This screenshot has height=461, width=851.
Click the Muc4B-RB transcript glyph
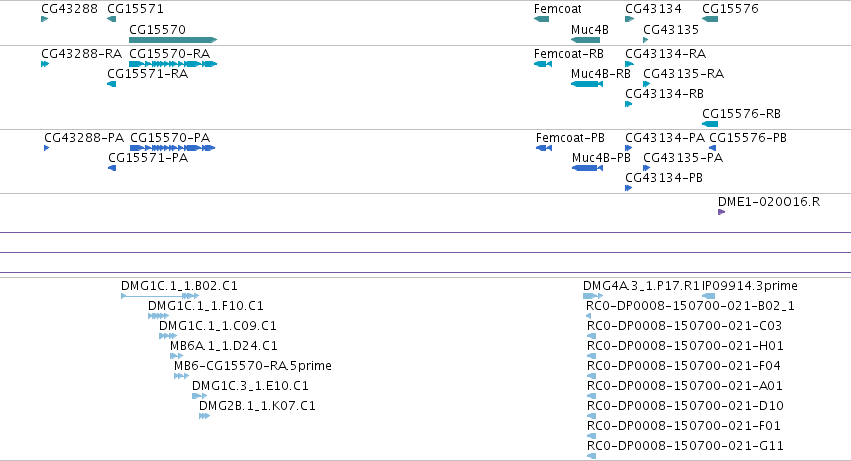click(x=587, y=84)
